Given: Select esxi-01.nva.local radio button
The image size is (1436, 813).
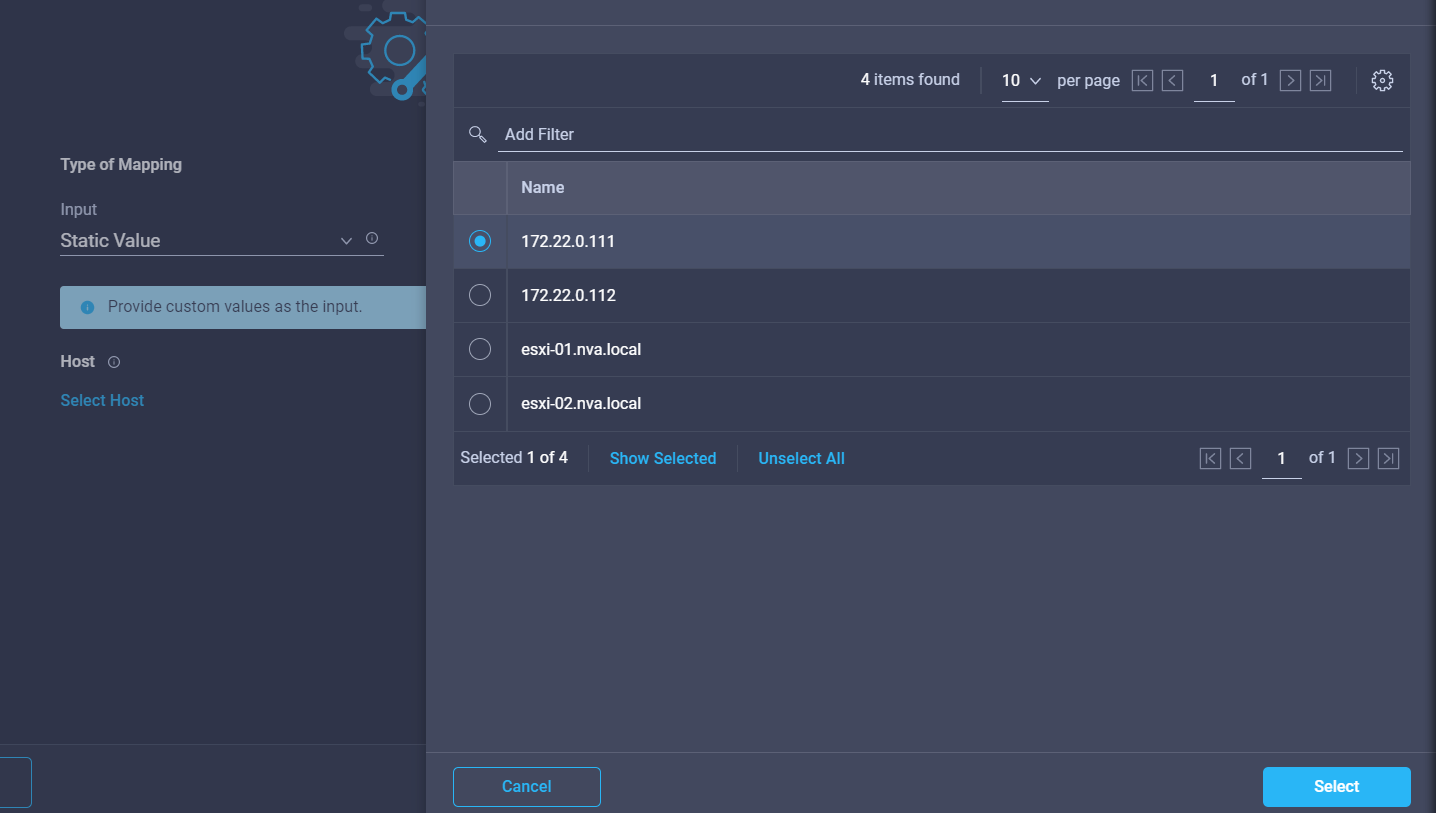Looking at the screenshot, I should coord(480,349).
